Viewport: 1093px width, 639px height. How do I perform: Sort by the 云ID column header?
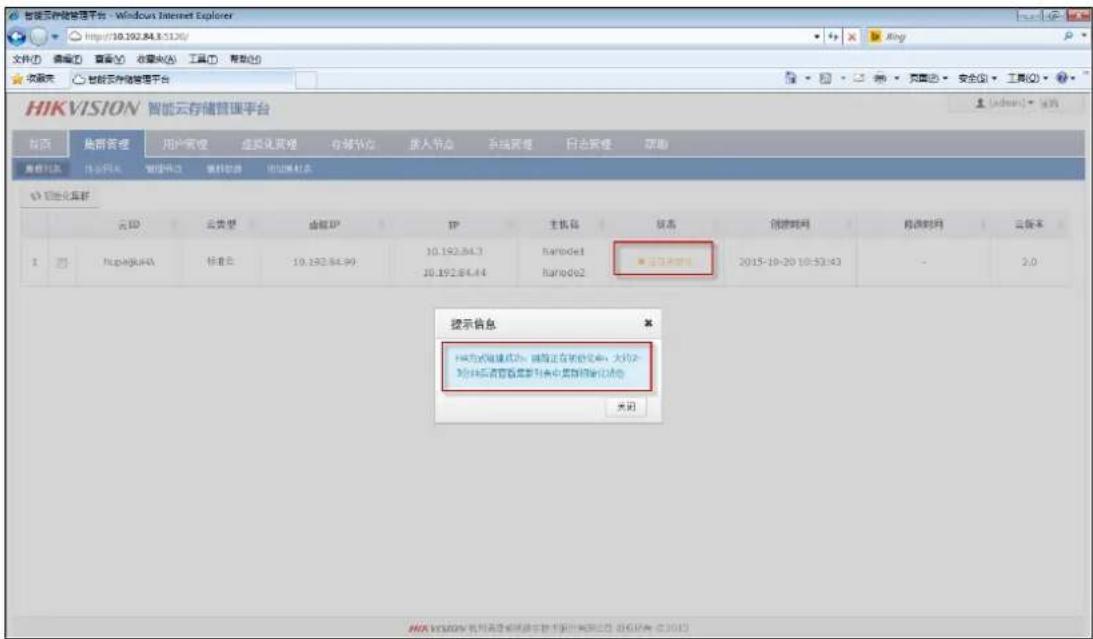(129, 224)
